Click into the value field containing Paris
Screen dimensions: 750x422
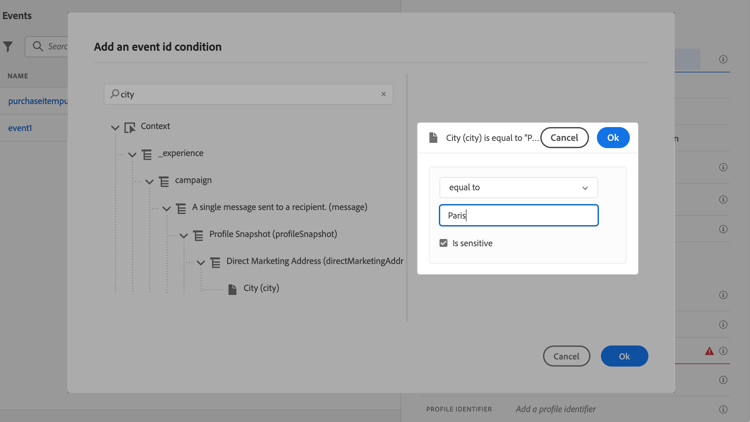[x=518, y=215]
